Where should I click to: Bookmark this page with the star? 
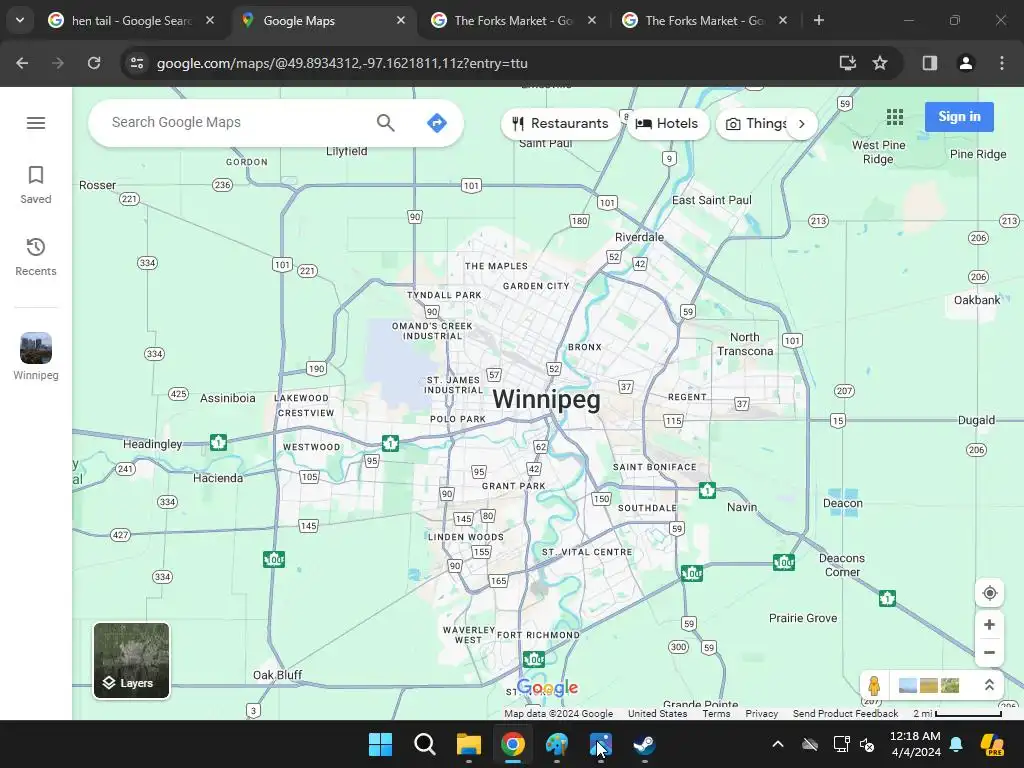[880, 63]
